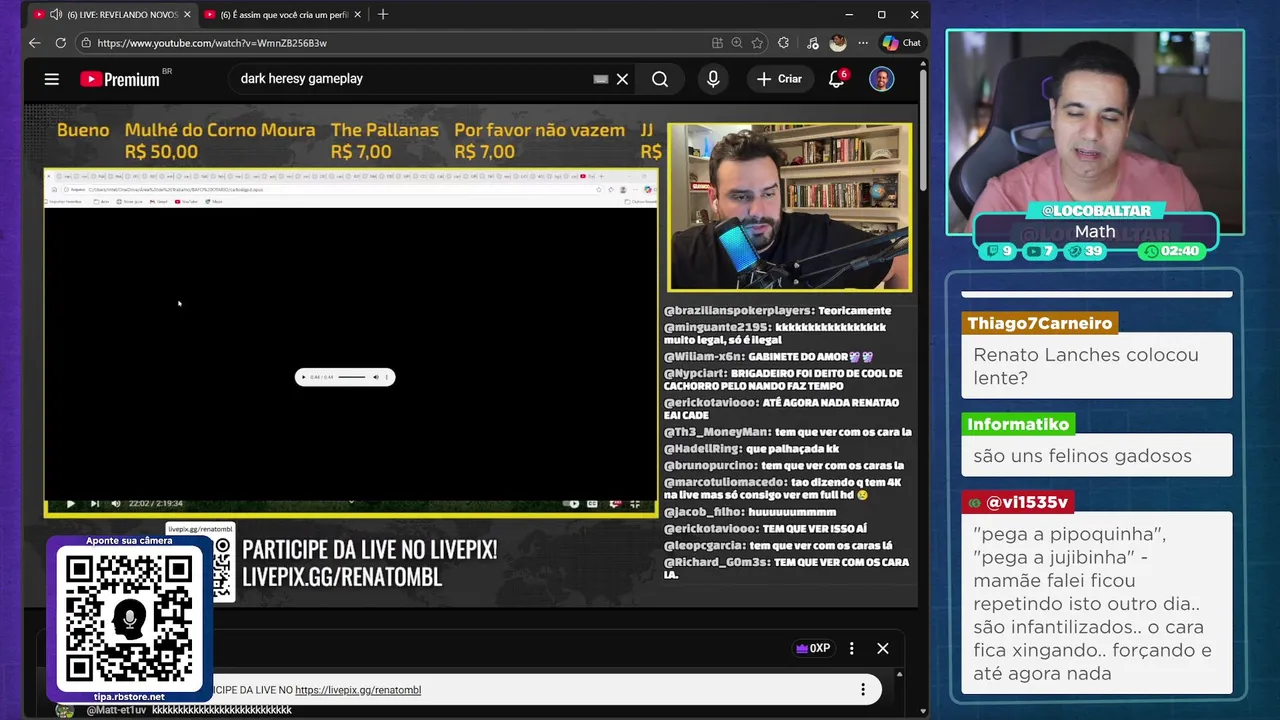Open live chat options three-dot menu
The image size is (1280, 720).
(x=852, y=648)
